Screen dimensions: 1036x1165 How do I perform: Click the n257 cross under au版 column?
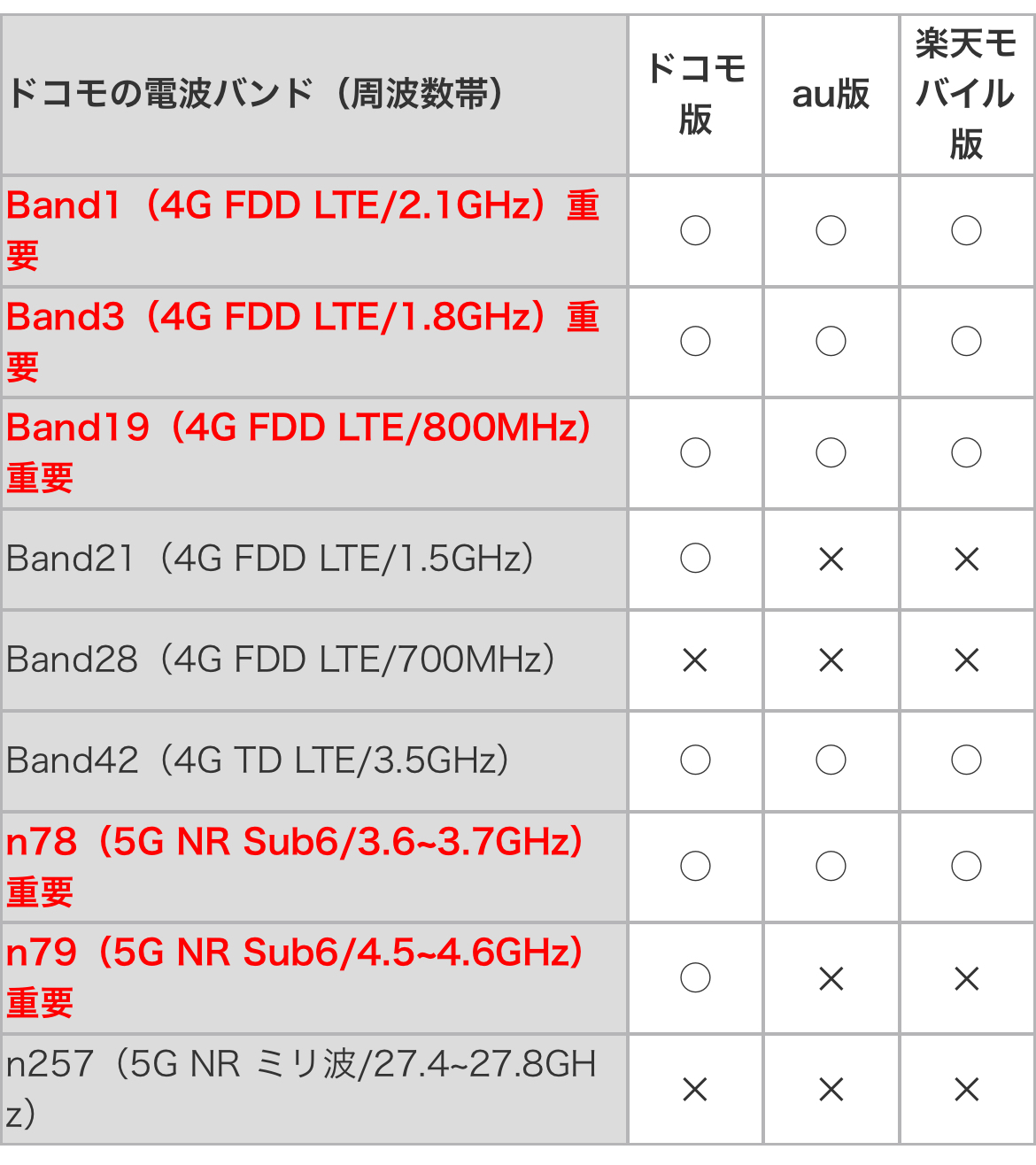[831, 1089]
